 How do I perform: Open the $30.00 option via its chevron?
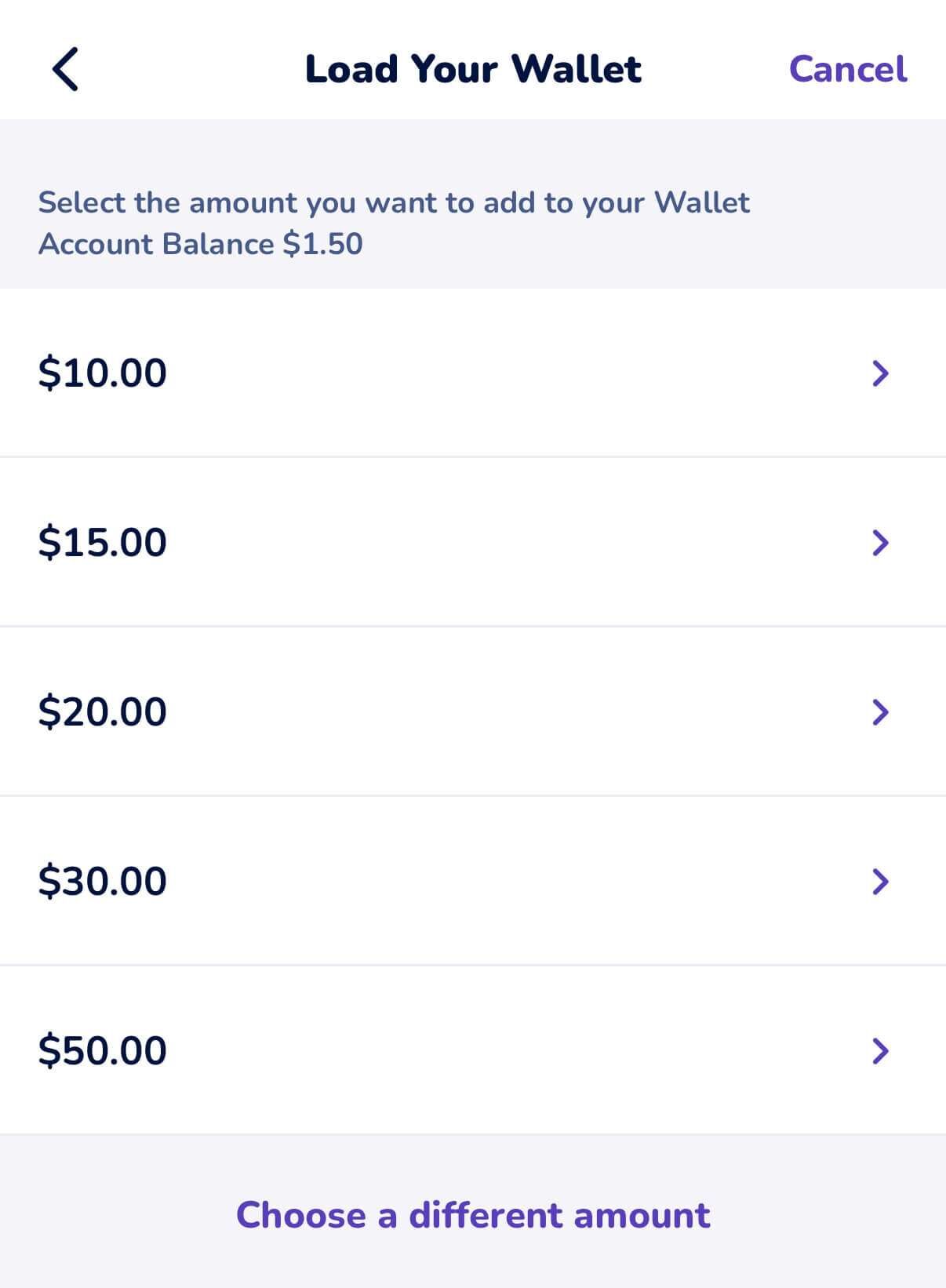880,881
